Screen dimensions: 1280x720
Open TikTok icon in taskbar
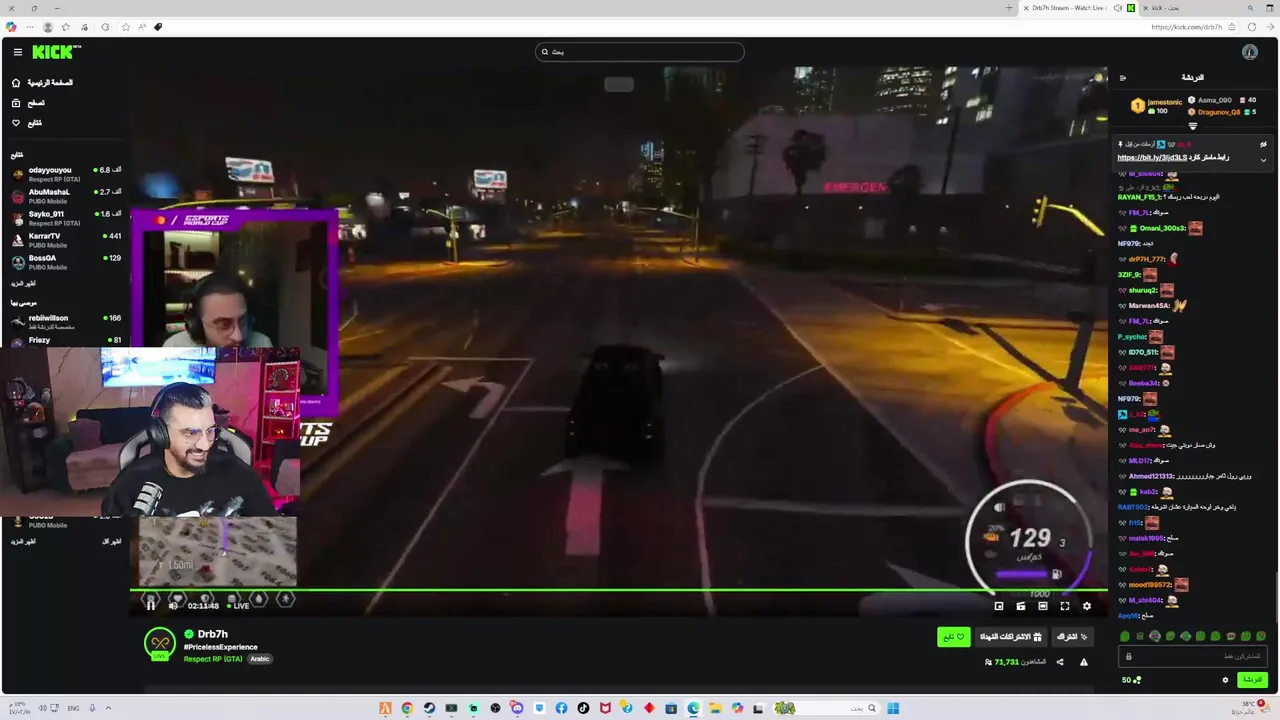(583, 709)
